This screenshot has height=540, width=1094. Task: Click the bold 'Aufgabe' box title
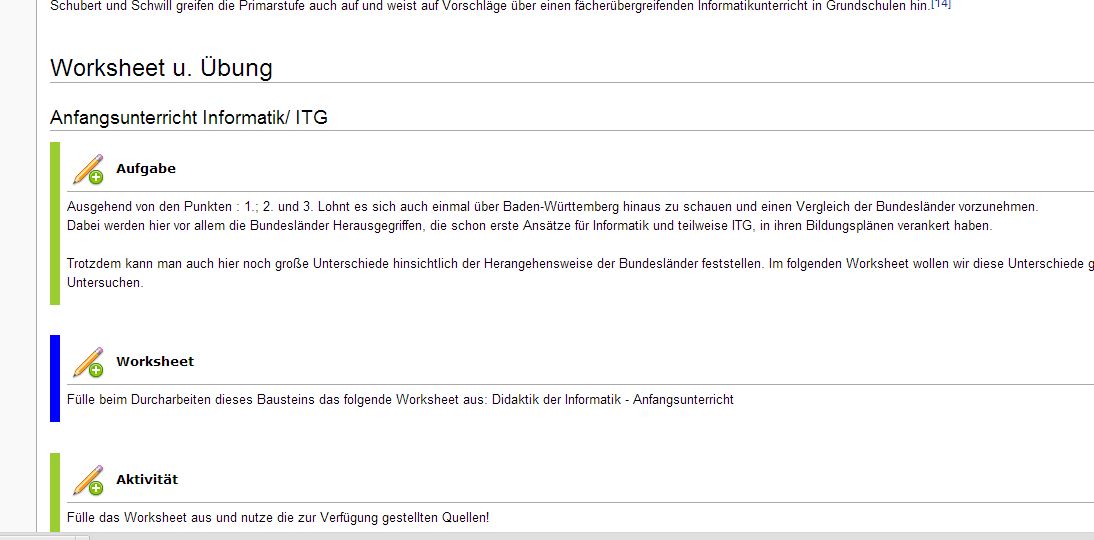click(x=146, y=169)
